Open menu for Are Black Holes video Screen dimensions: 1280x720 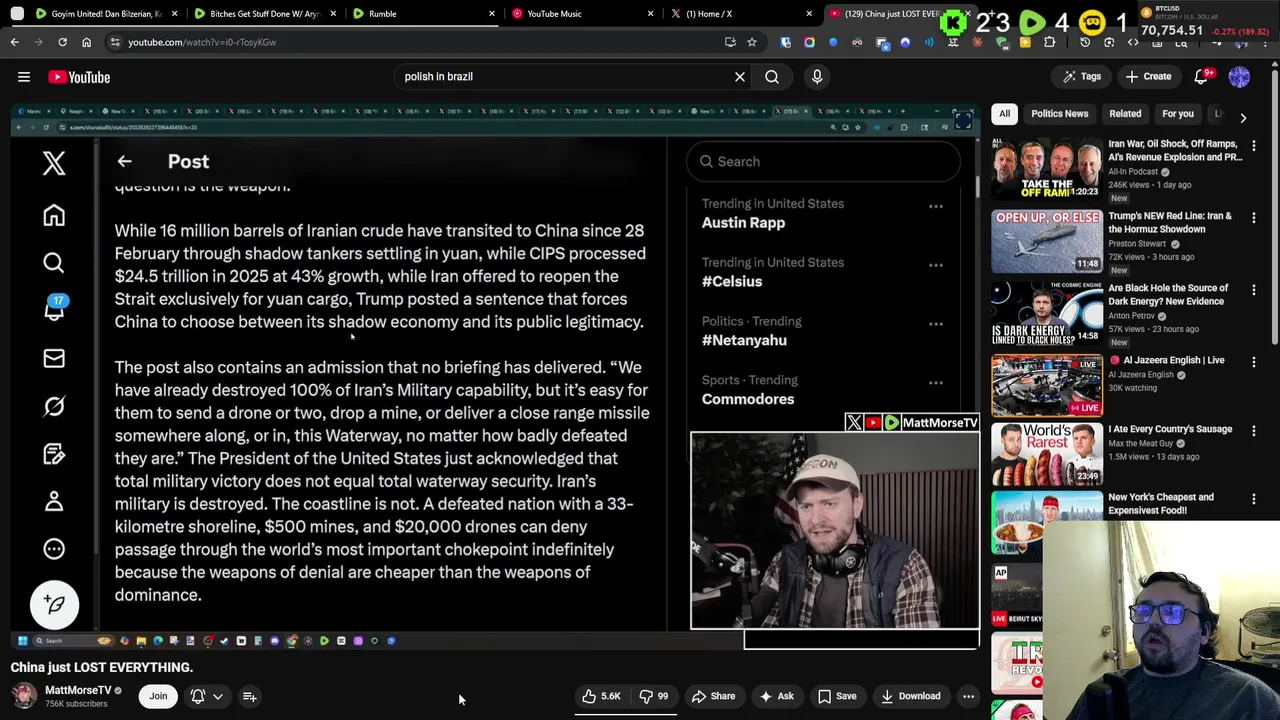pyautogui.click(x=1254, y=290)
